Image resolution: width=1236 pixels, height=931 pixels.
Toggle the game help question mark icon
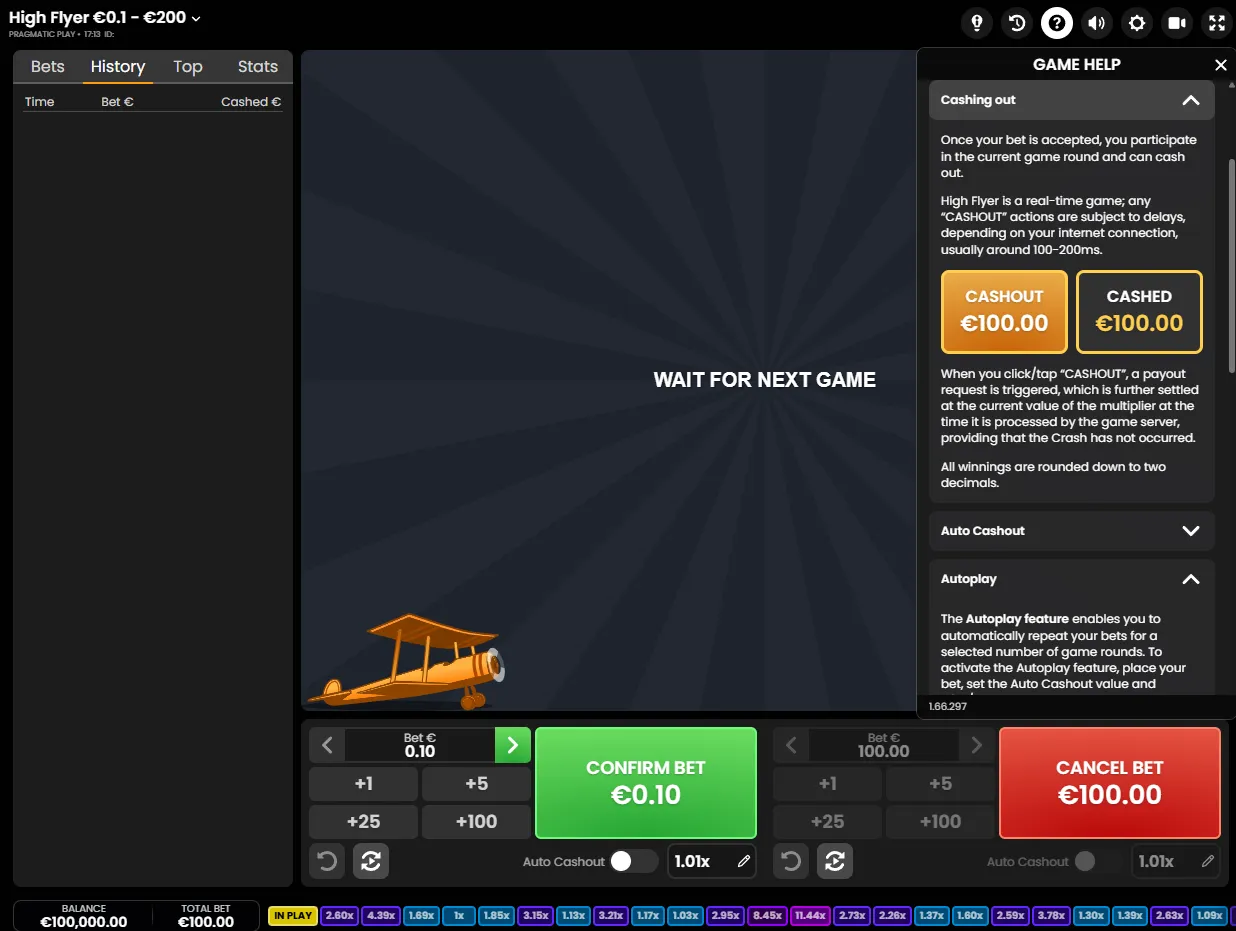click(x=1057, y=23)
